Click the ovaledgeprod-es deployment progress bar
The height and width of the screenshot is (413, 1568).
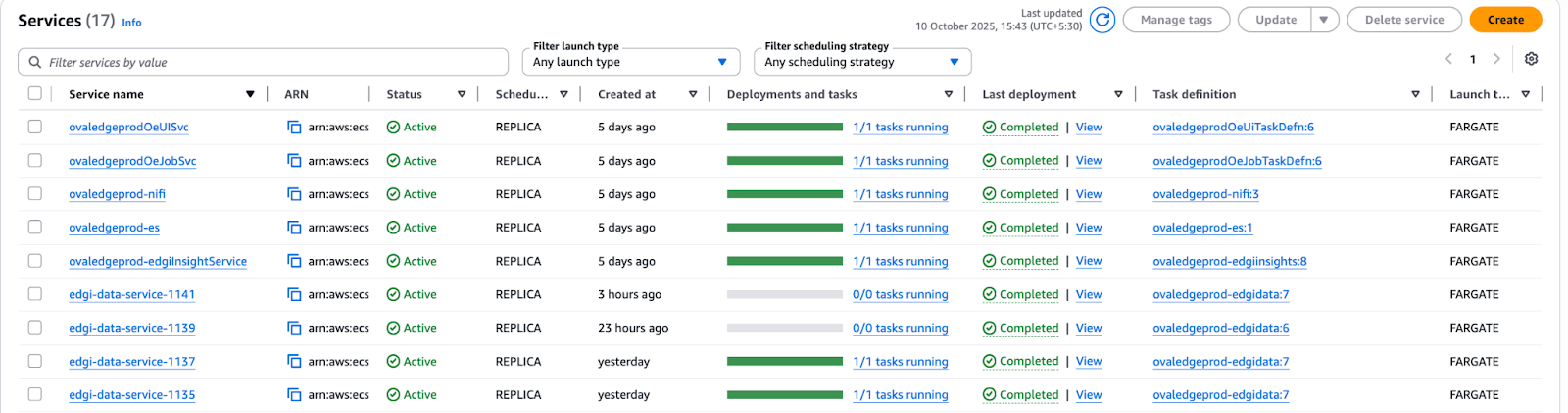click(784, 228)
